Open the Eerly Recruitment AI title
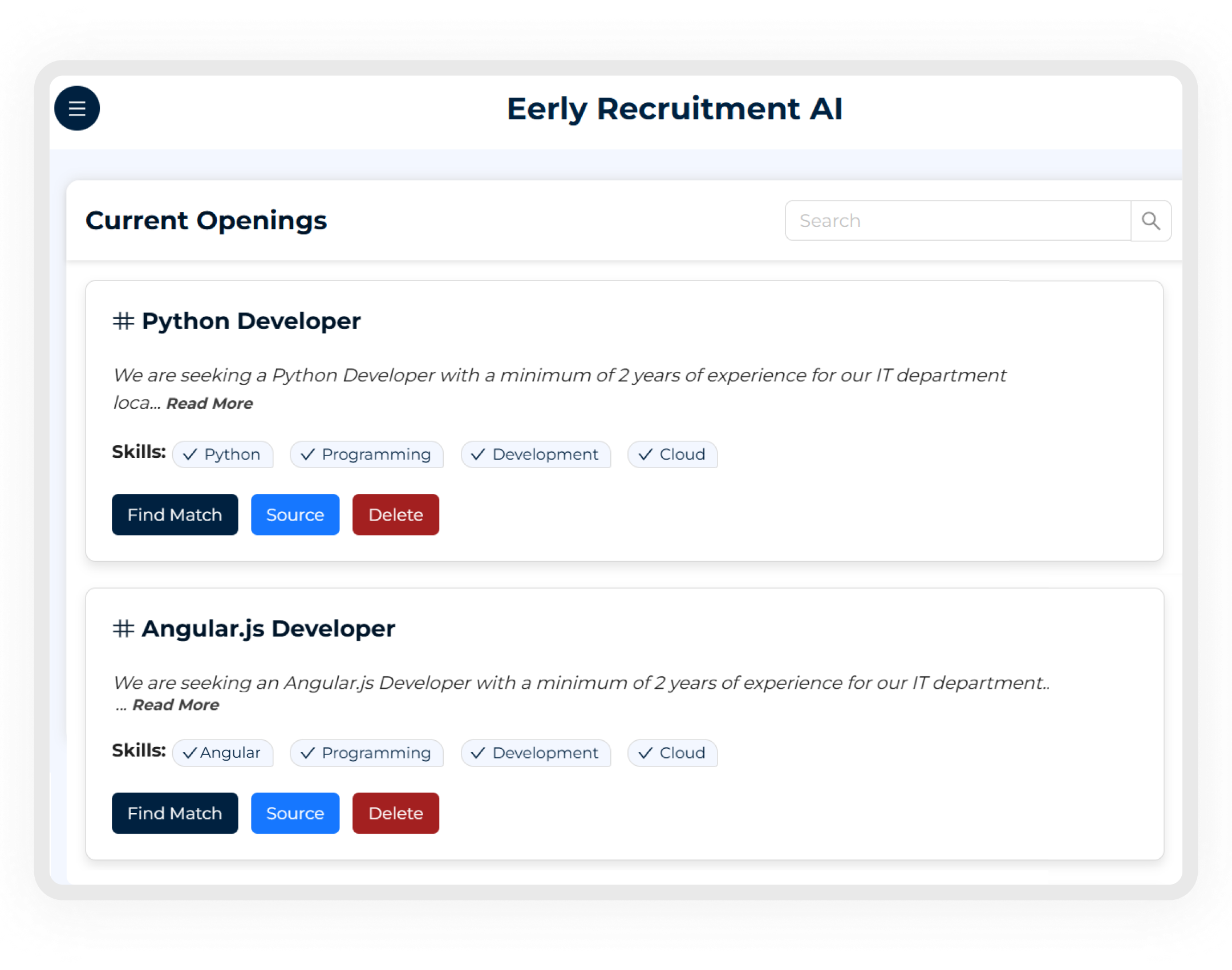The height and width of the screenshot is (970, 1232). click(675, 109)
